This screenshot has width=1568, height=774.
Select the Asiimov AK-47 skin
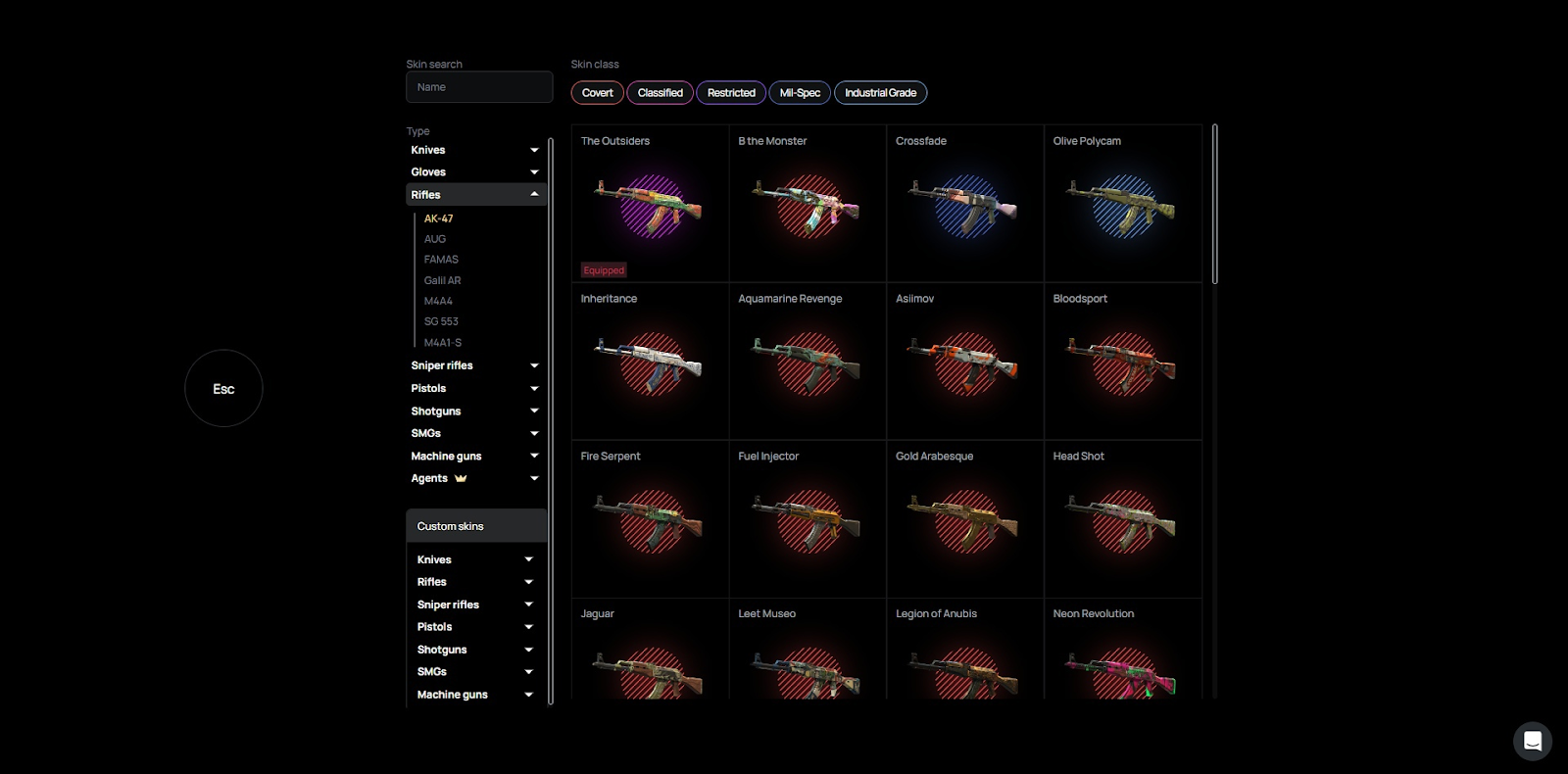click(965, 362)
